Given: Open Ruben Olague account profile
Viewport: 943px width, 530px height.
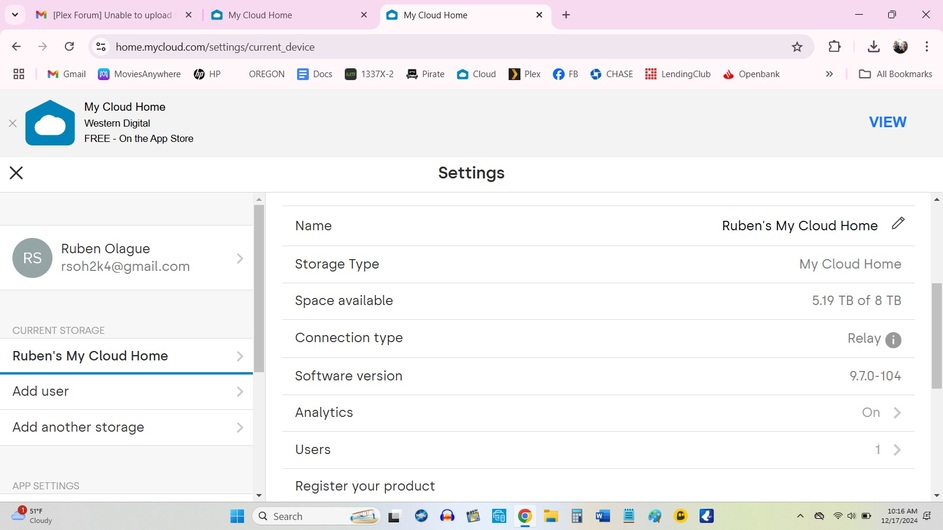Looking at the screenshot, I should [126, 258].
